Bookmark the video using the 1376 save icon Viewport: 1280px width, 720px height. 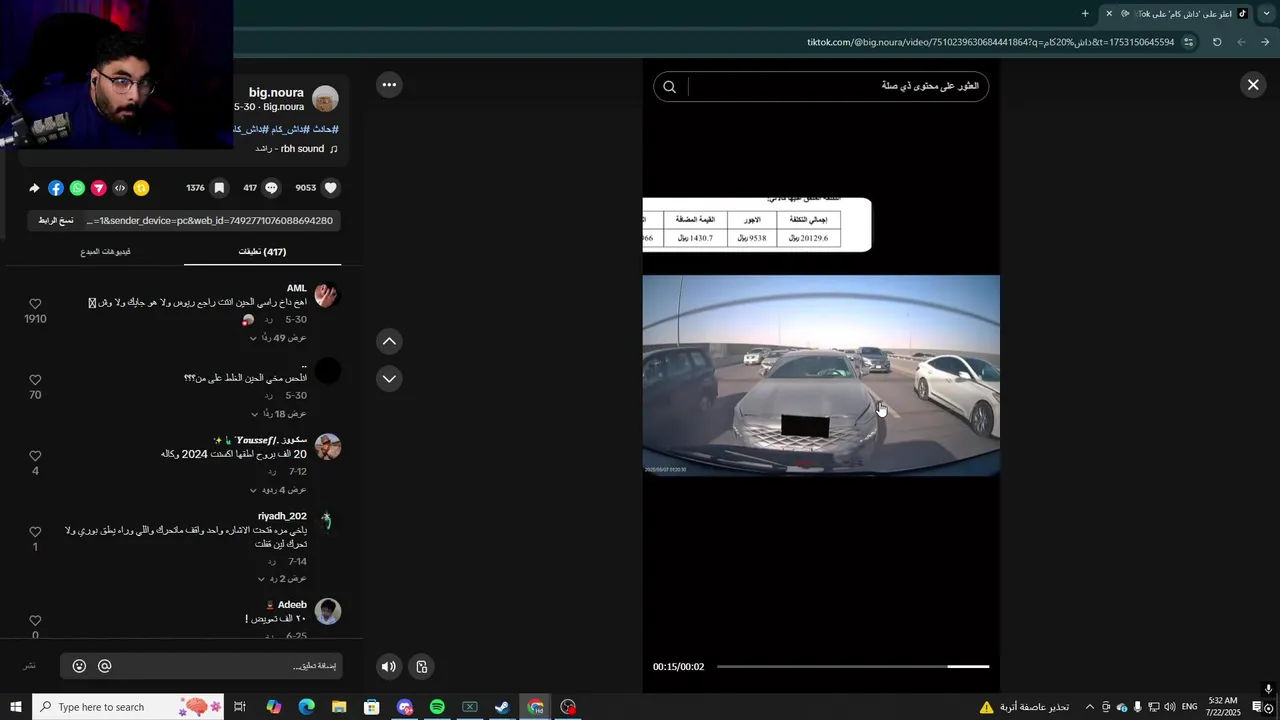click(219, 188)
